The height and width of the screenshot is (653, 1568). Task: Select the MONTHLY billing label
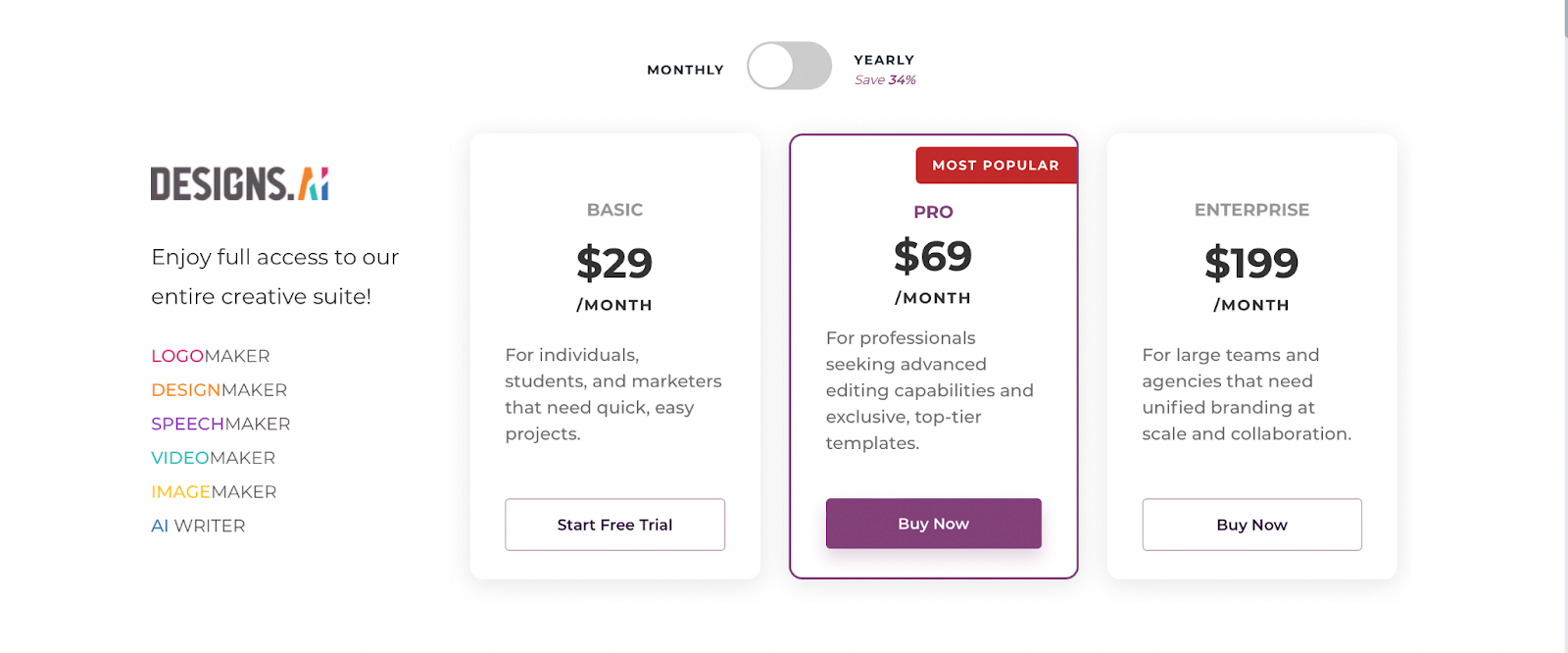(685, 70)
